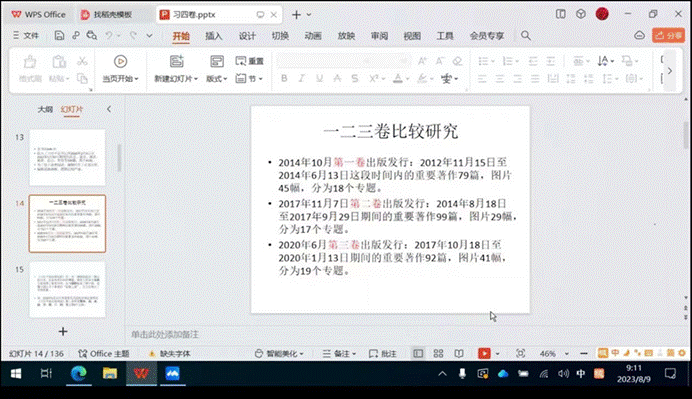
Task: Click the red slideshow play button
Action: point(484,354)
